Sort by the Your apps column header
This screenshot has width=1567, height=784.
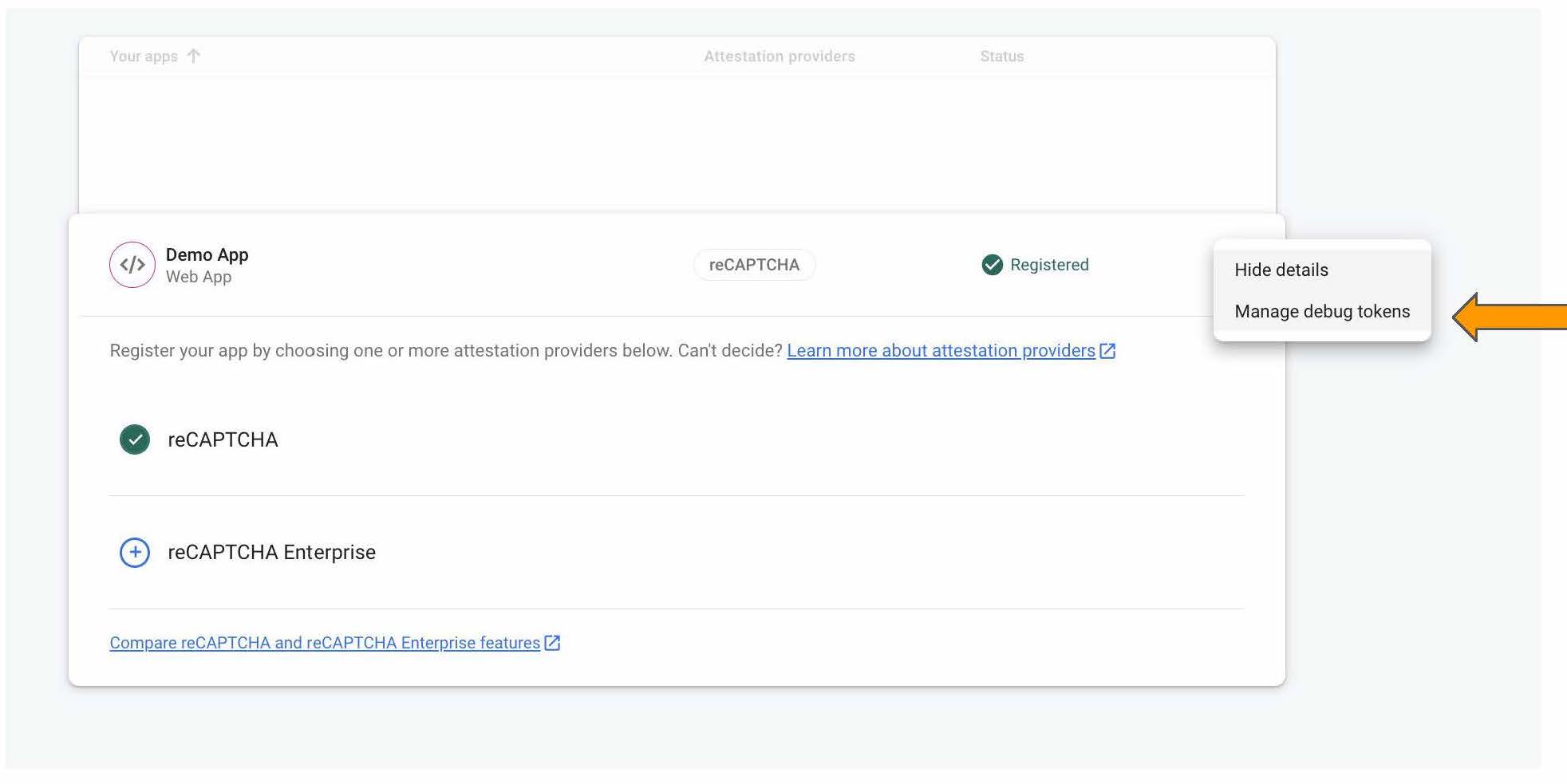point(144,57)
